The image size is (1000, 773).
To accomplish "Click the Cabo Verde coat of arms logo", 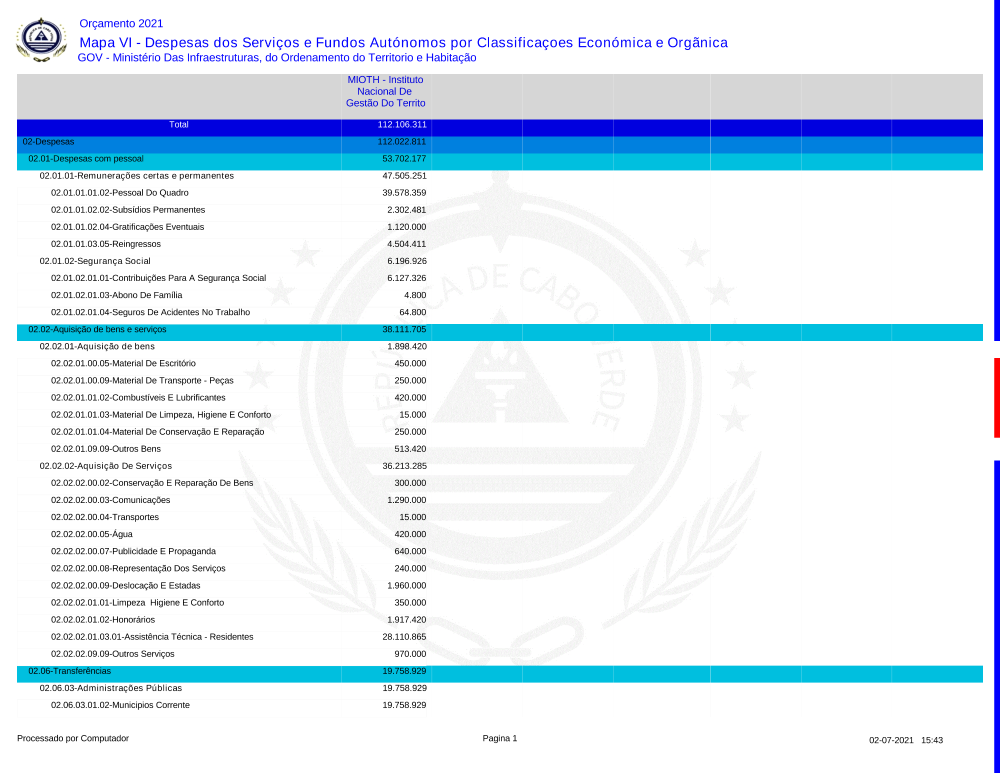I will tap(41, 40).
